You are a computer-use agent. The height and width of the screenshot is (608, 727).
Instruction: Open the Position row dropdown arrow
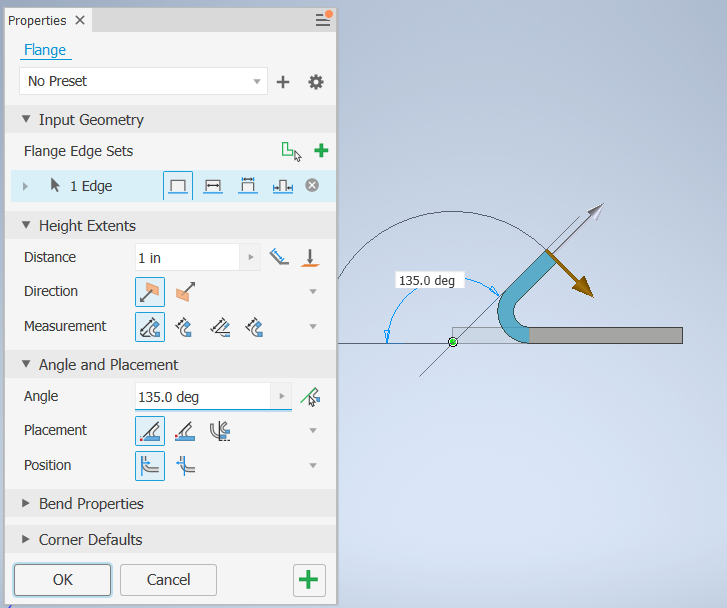[313, 466]
